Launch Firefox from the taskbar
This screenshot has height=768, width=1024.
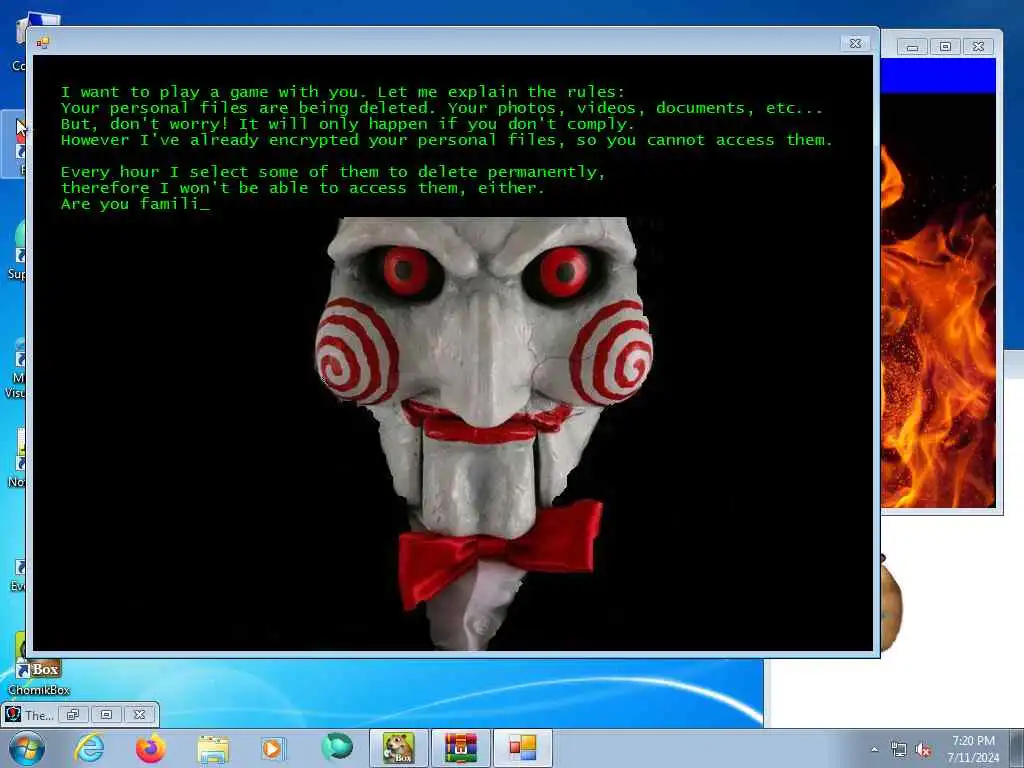click(x=151, y=748)
